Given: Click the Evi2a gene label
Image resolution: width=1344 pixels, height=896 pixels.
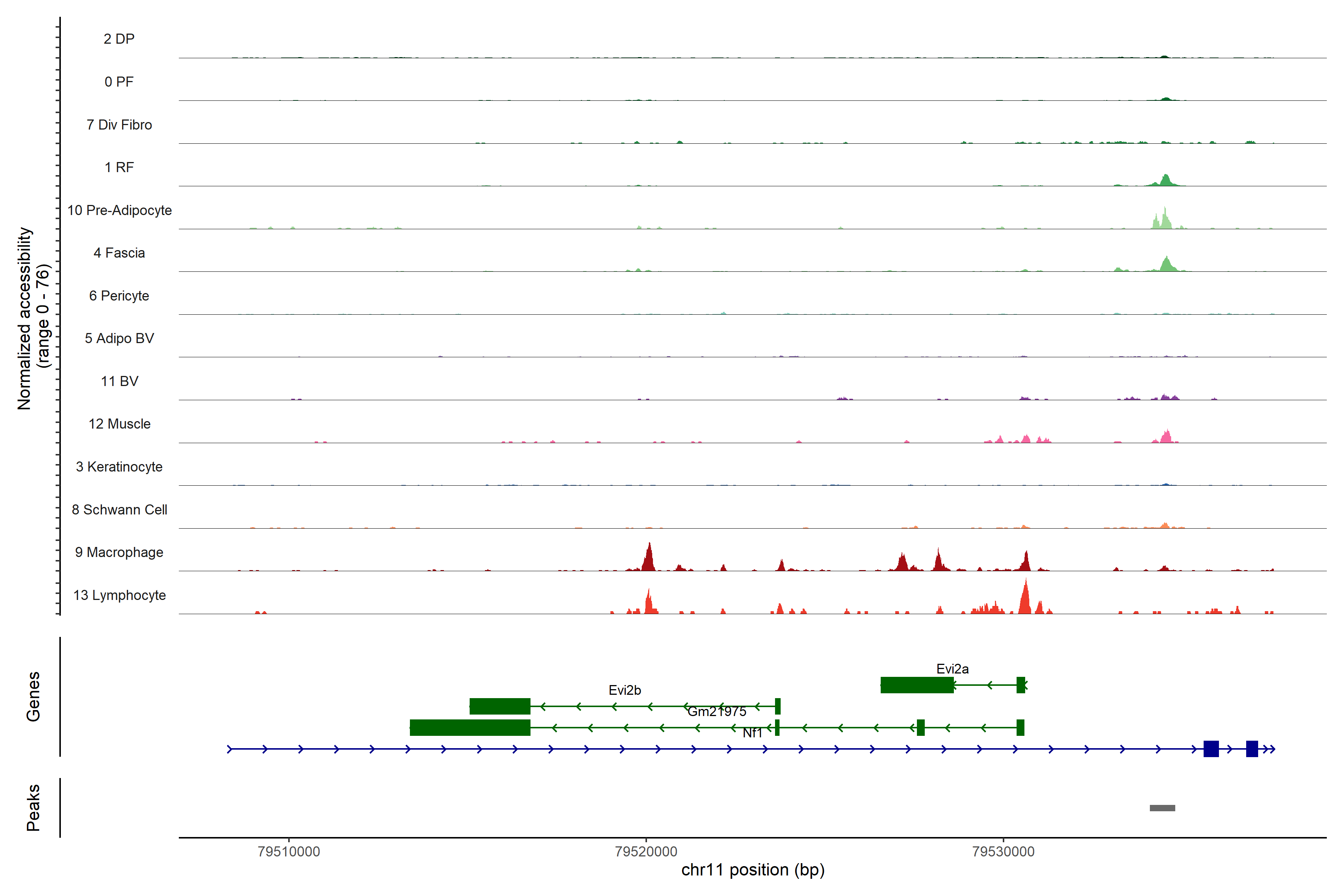Looking at the screenshot, I should (x=952, y=669).
